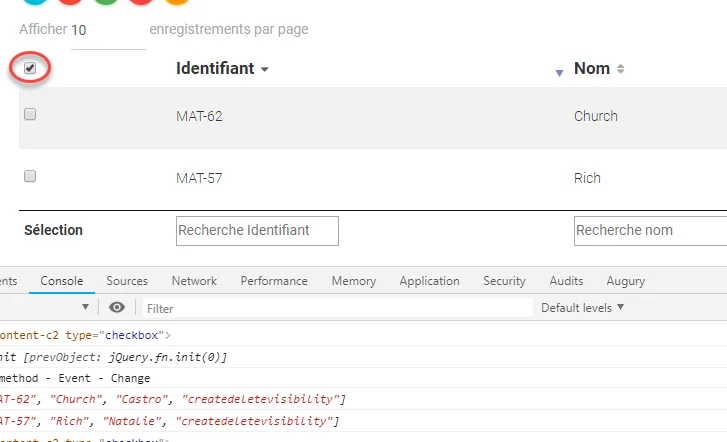Click into the Recherche nom field
This screenshot has height=442, width=727.
point(650,230)
